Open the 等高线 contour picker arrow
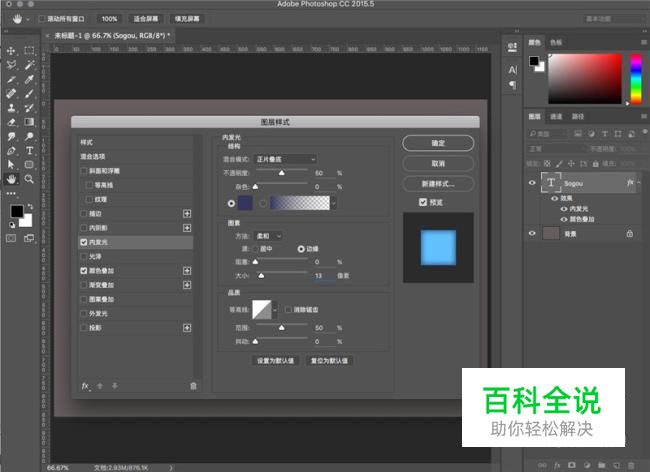 point(274,310)
